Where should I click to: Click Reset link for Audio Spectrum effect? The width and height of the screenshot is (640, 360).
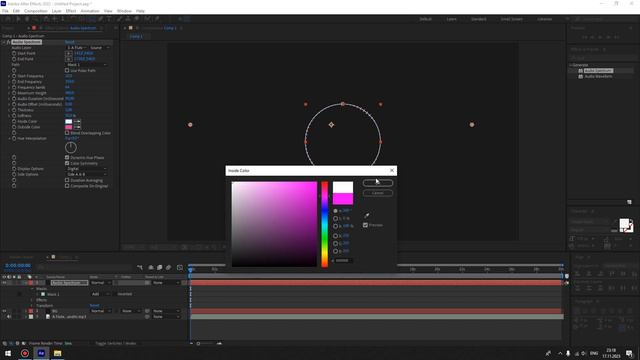tap(70, 42)
